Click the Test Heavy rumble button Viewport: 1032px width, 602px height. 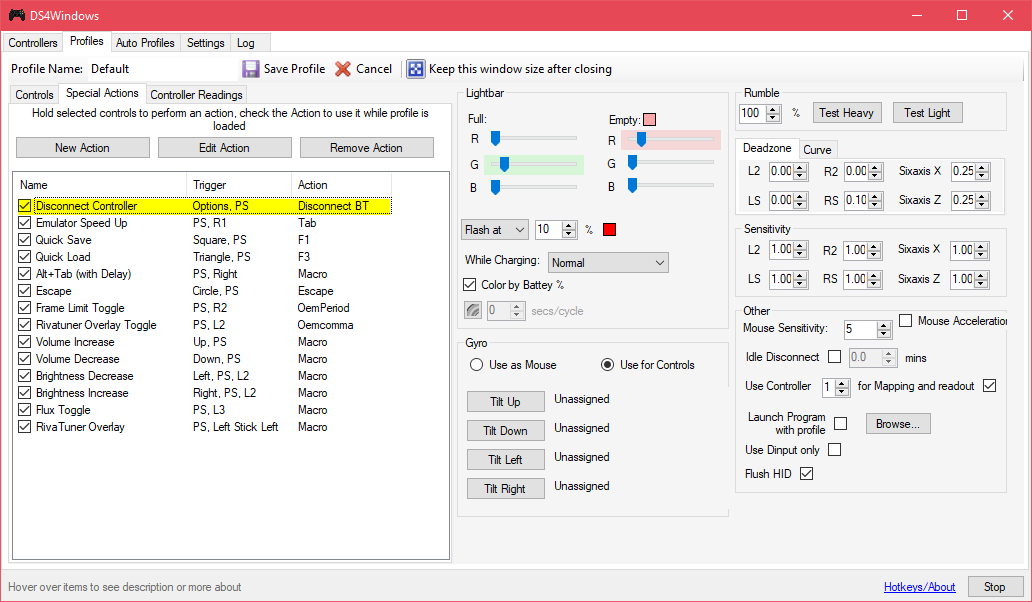pos(846,113)
